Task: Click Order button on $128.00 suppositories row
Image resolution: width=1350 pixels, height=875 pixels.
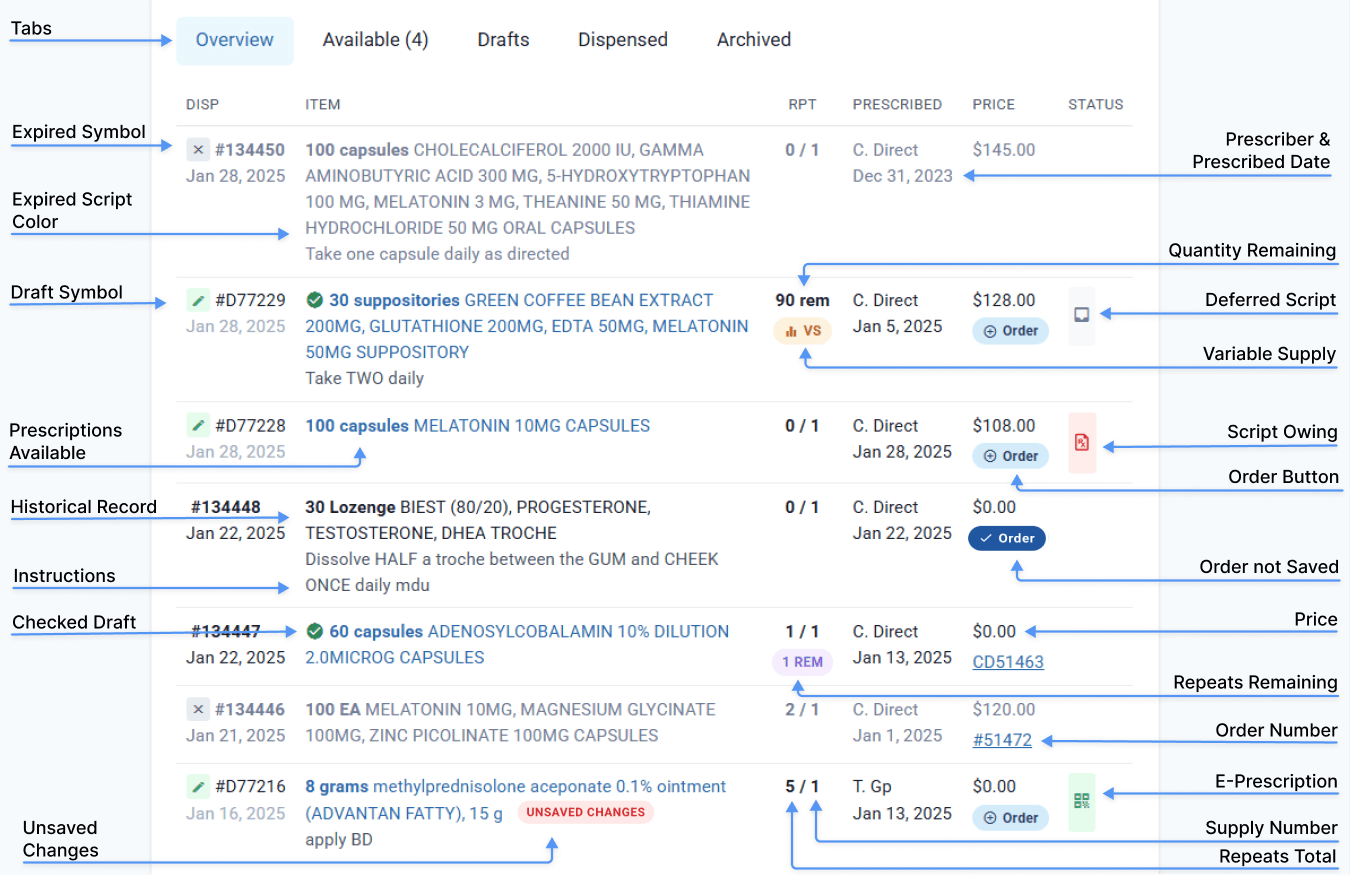Action: [x=1010, y=331]
